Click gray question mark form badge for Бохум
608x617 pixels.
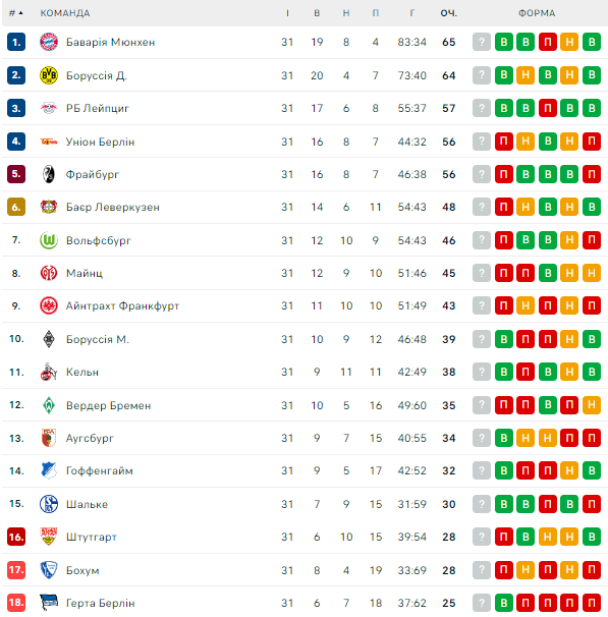(482, 570)
